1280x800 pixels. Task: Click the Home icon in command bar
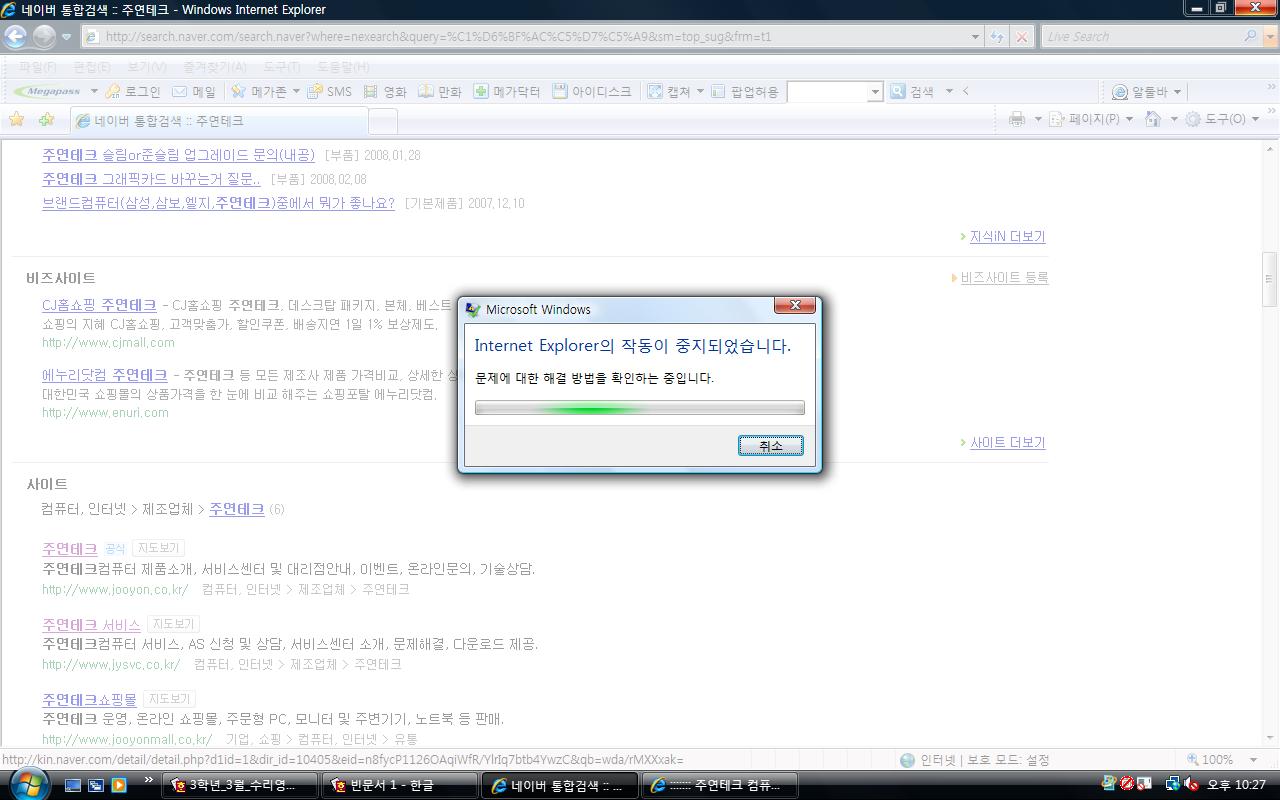point(1153,119)
